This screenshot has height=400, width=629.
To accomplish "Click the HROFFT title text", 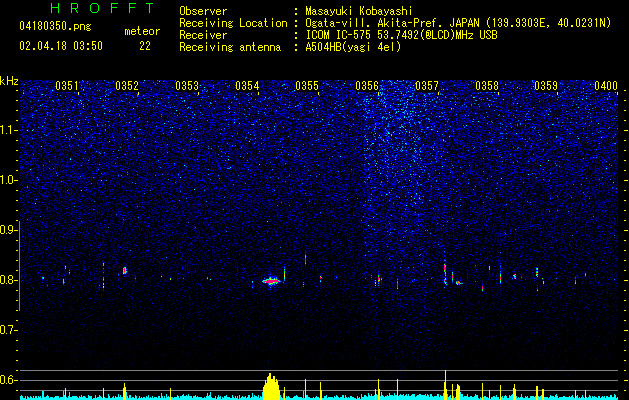I will pos(103,8).
